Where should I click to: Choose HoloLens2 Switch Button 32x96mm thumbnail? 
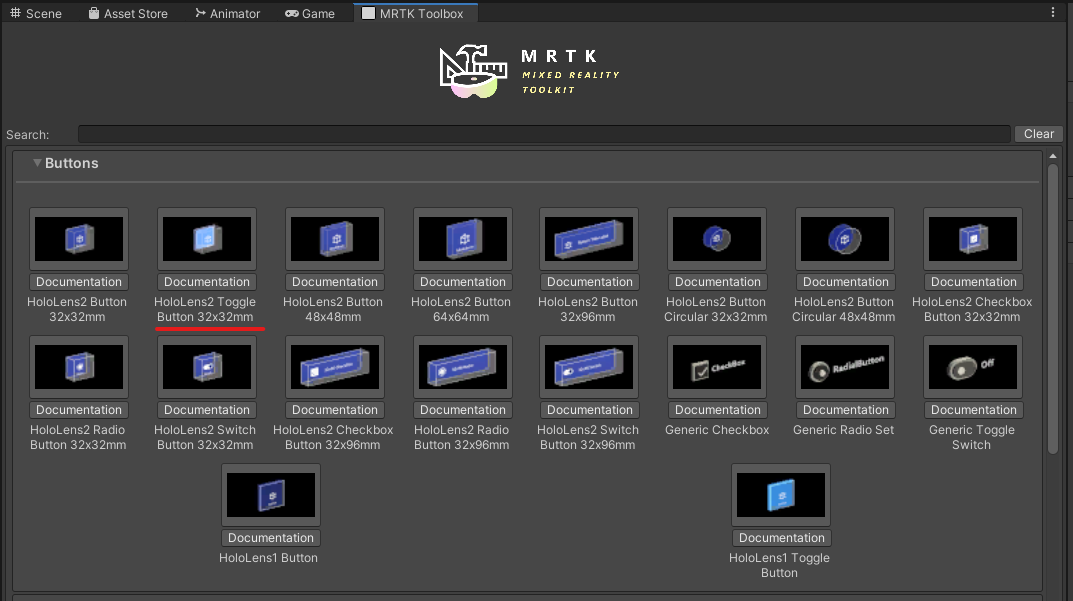pyautogui.click(x=589, y=367)
